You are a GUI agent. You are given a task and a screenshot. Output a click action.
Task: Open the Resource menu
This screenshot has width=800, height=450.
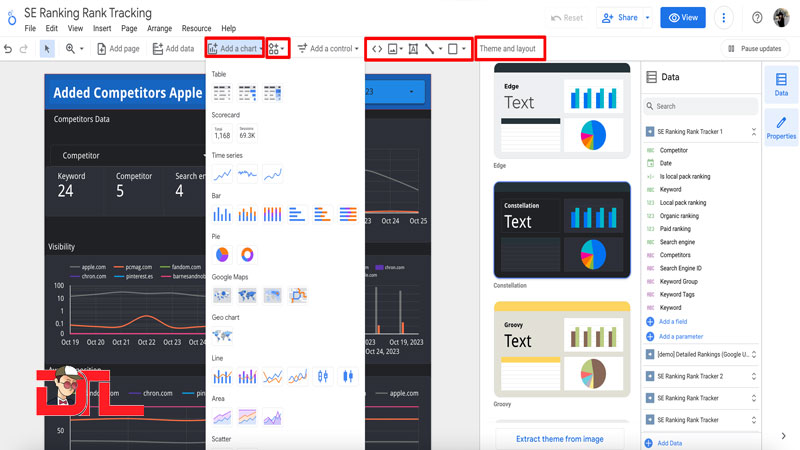click(x=196, y=29)
